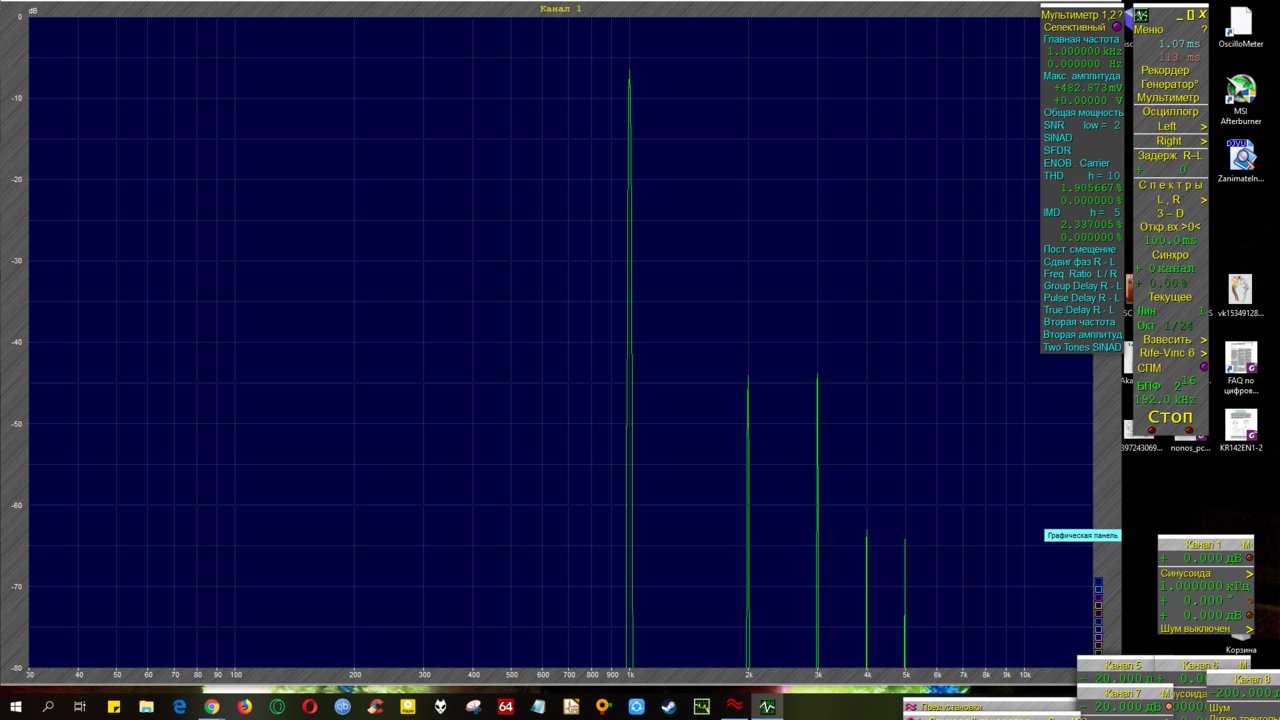This screenshot has height=720, width=1280.
Task: Select Осциллогр in control panel
Action: pyautogui.click(x=1170, y=112)
